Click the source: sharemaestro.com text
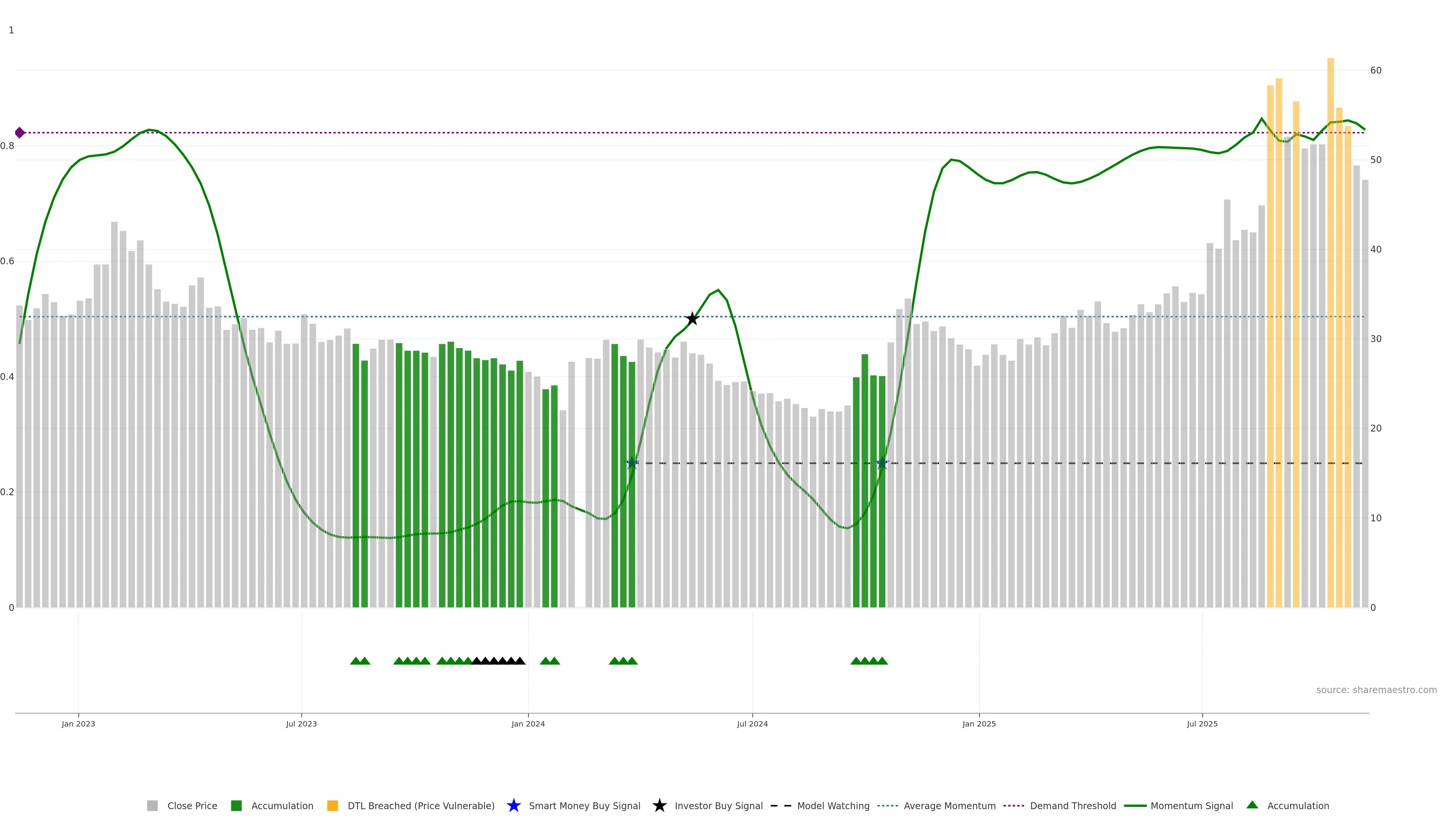Viewport: 1456px width, 819px height. pyautogui.click(x=1376, y=690)
